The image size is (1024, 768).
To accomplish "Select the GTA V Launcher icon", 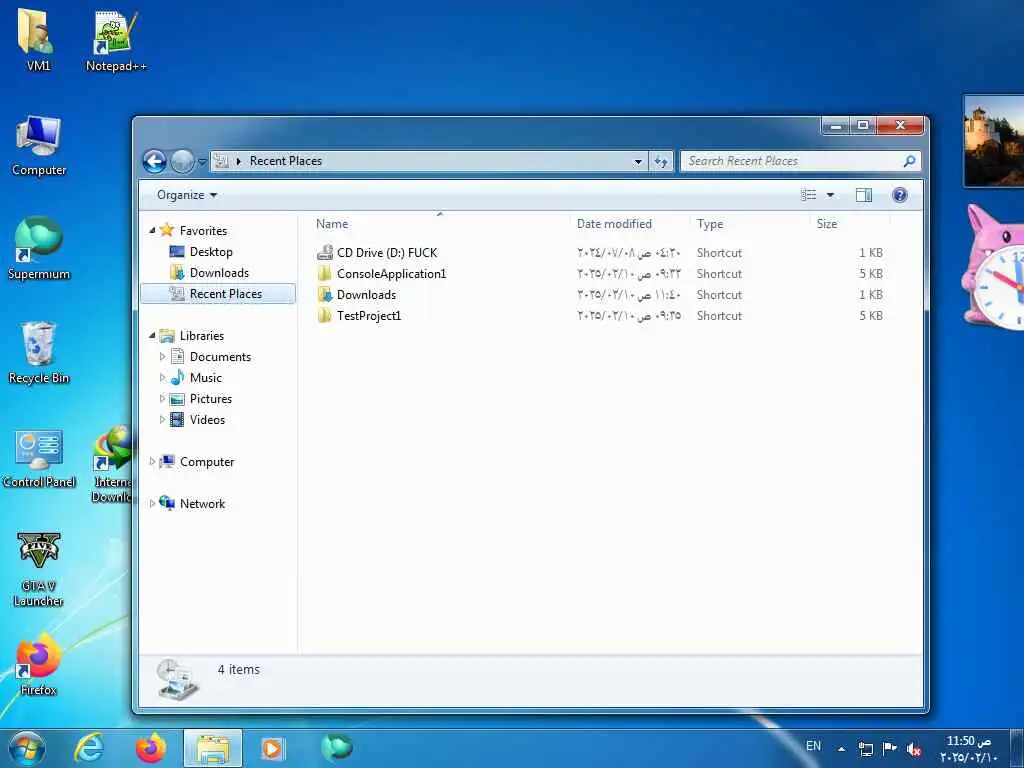I will [x=39, y=568].
